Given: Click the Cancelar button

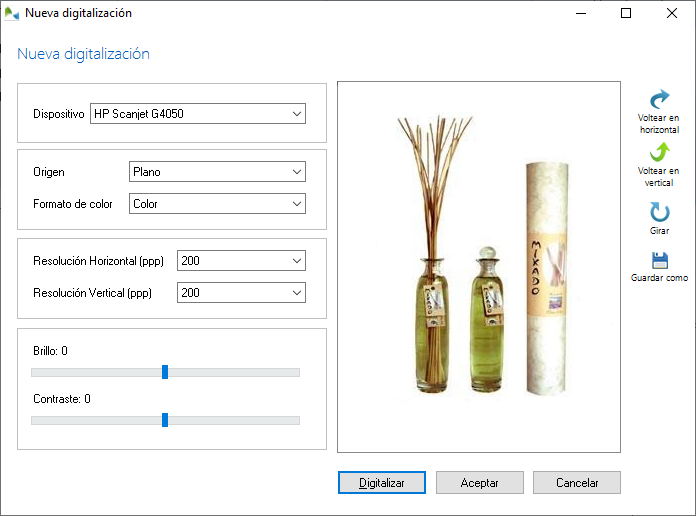Looking at the screenshot, I should pos(576,482).
